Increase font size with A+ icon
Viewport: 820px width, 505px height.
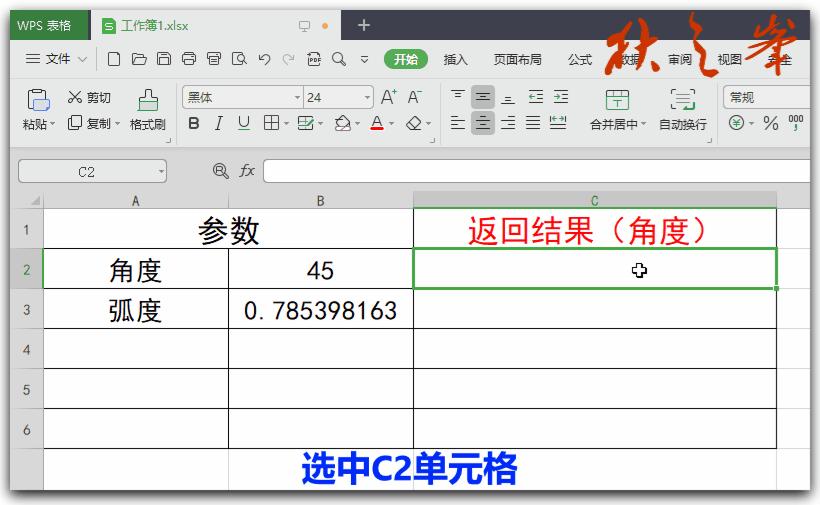tap(389, 97)
